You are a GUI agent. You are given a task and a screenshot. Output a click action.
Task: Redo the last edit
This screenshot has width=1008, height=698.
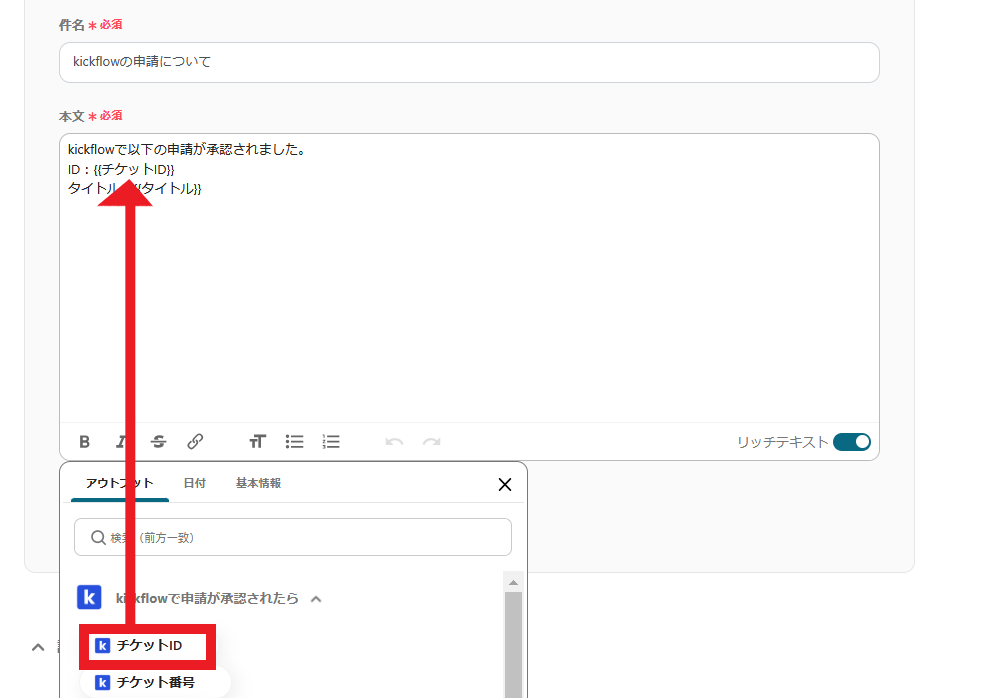(x=431, y=442)
